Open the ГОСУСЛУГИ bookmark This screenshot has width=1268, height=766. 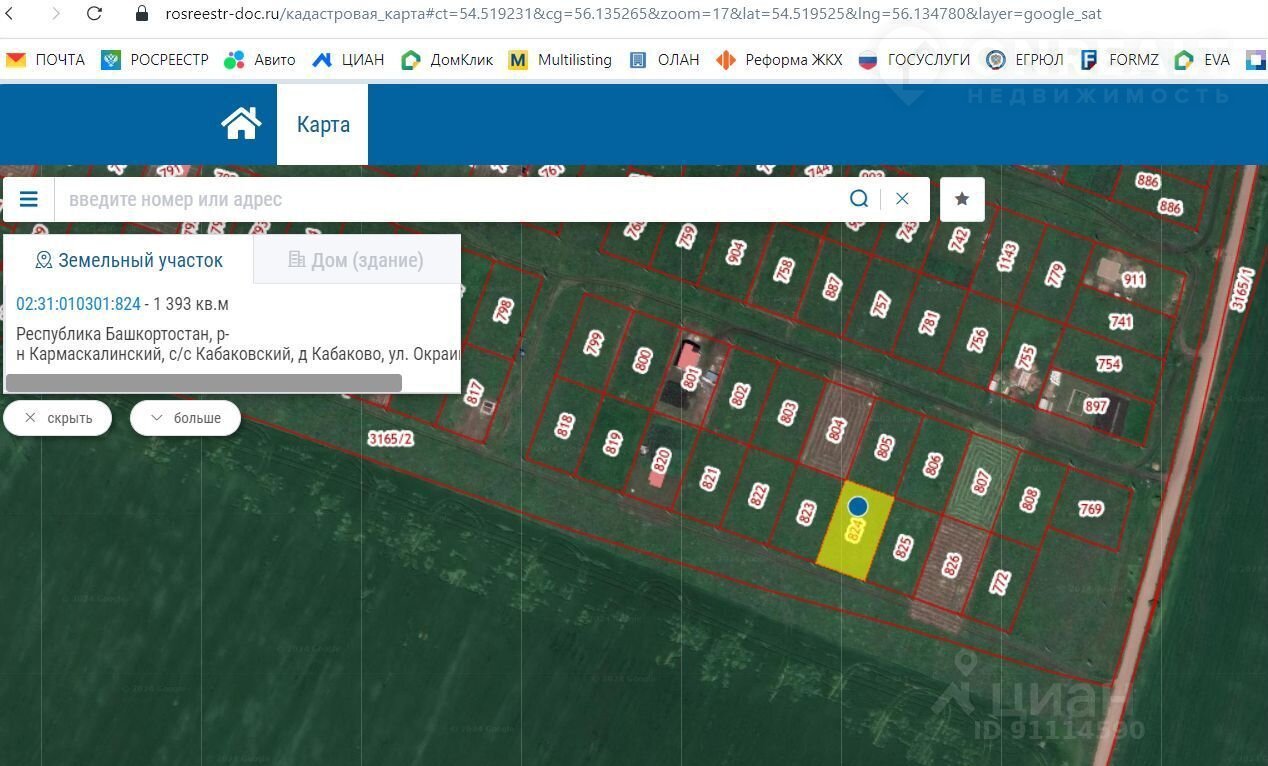pos(914,60)
